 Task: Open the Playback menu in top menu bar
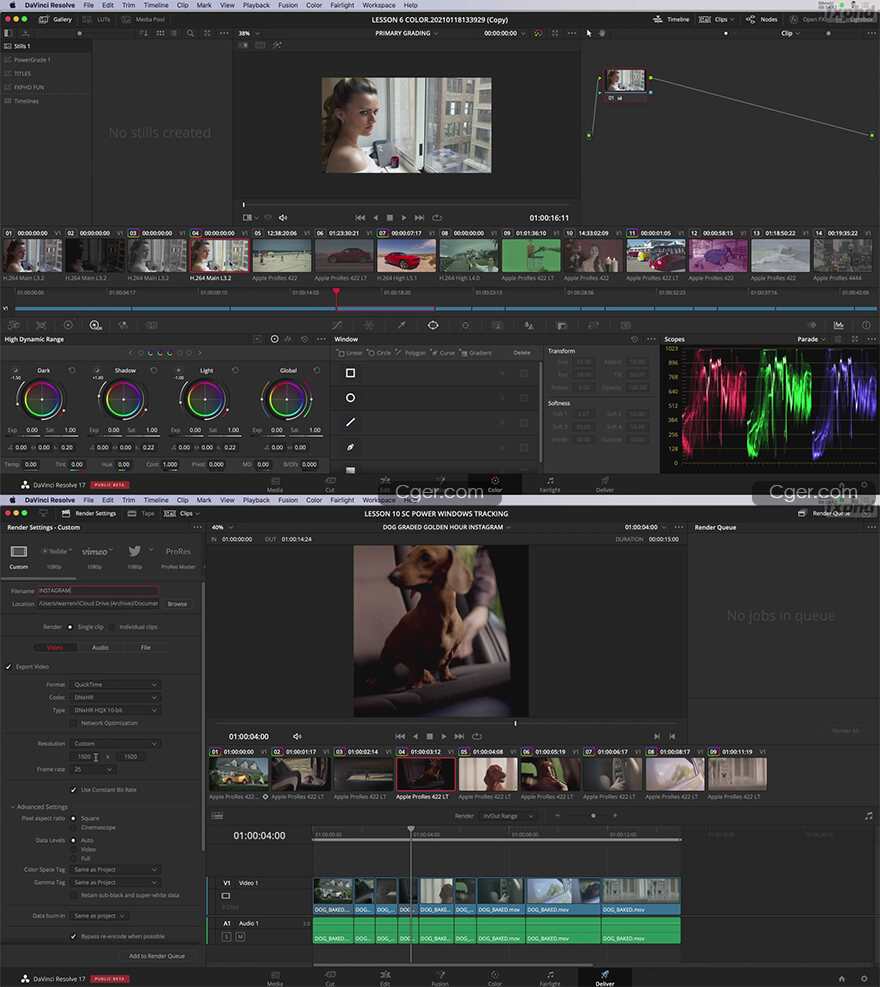pyautogui.click(x=256, y=5)
